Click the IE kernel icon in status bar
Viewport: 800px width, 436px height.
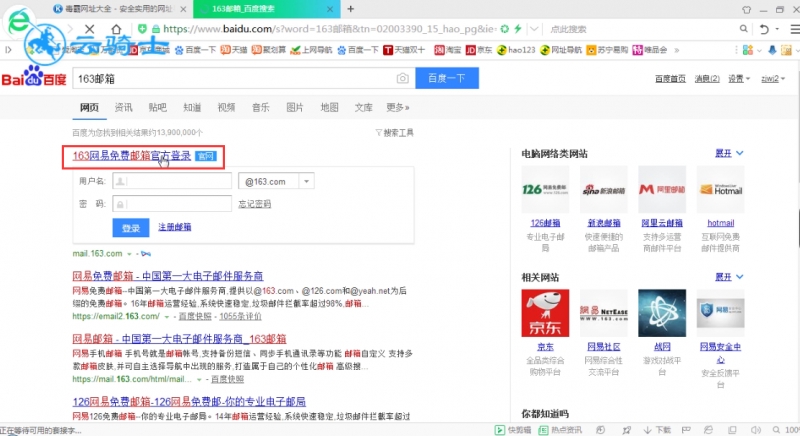[x=708, y=430]
